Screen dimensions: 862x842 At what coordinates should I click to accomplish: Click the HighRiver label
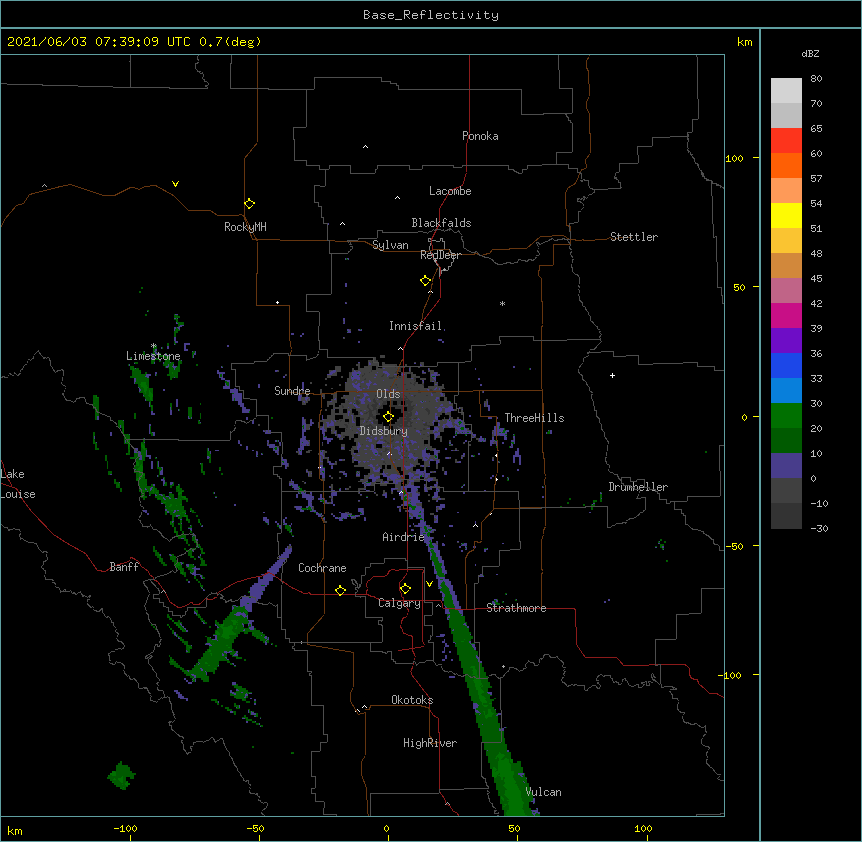tap(430, 743)
